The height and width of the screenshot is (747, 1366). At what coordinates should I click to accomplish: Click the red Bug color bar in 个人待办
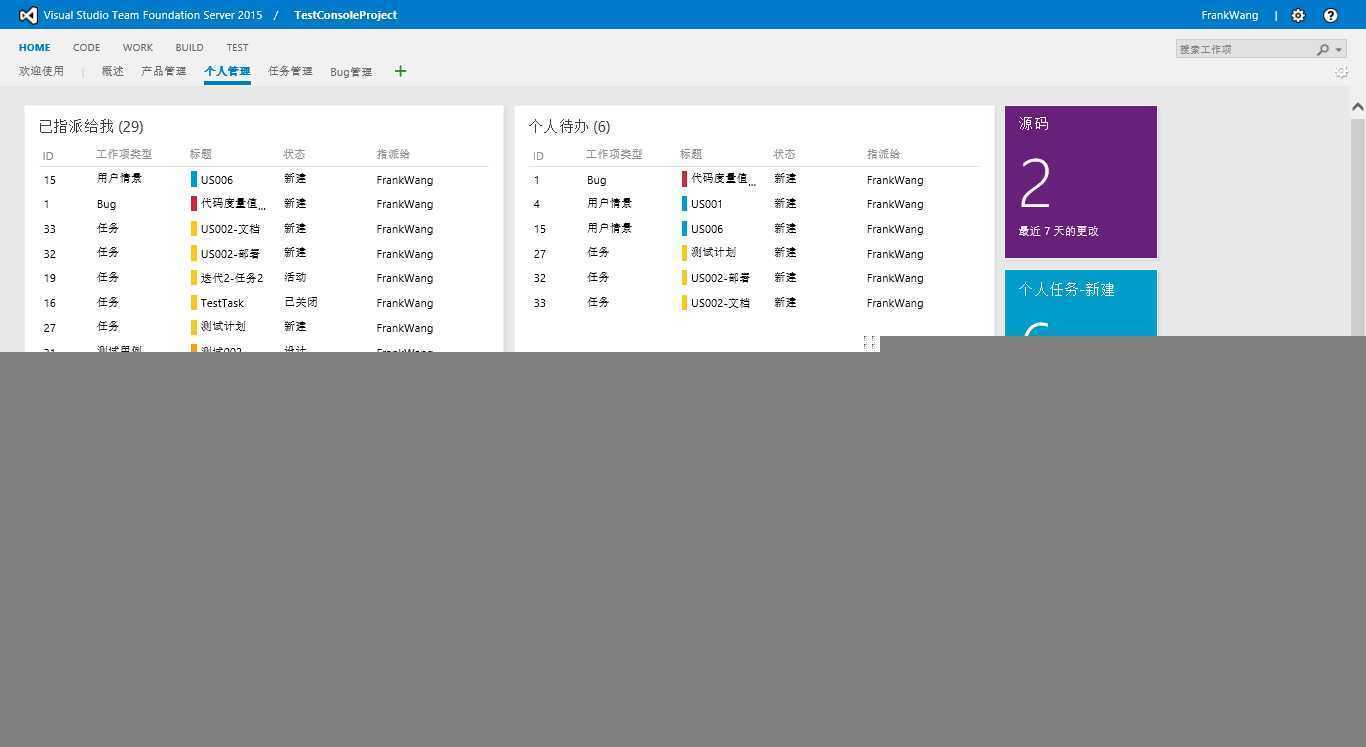[684, 179]
